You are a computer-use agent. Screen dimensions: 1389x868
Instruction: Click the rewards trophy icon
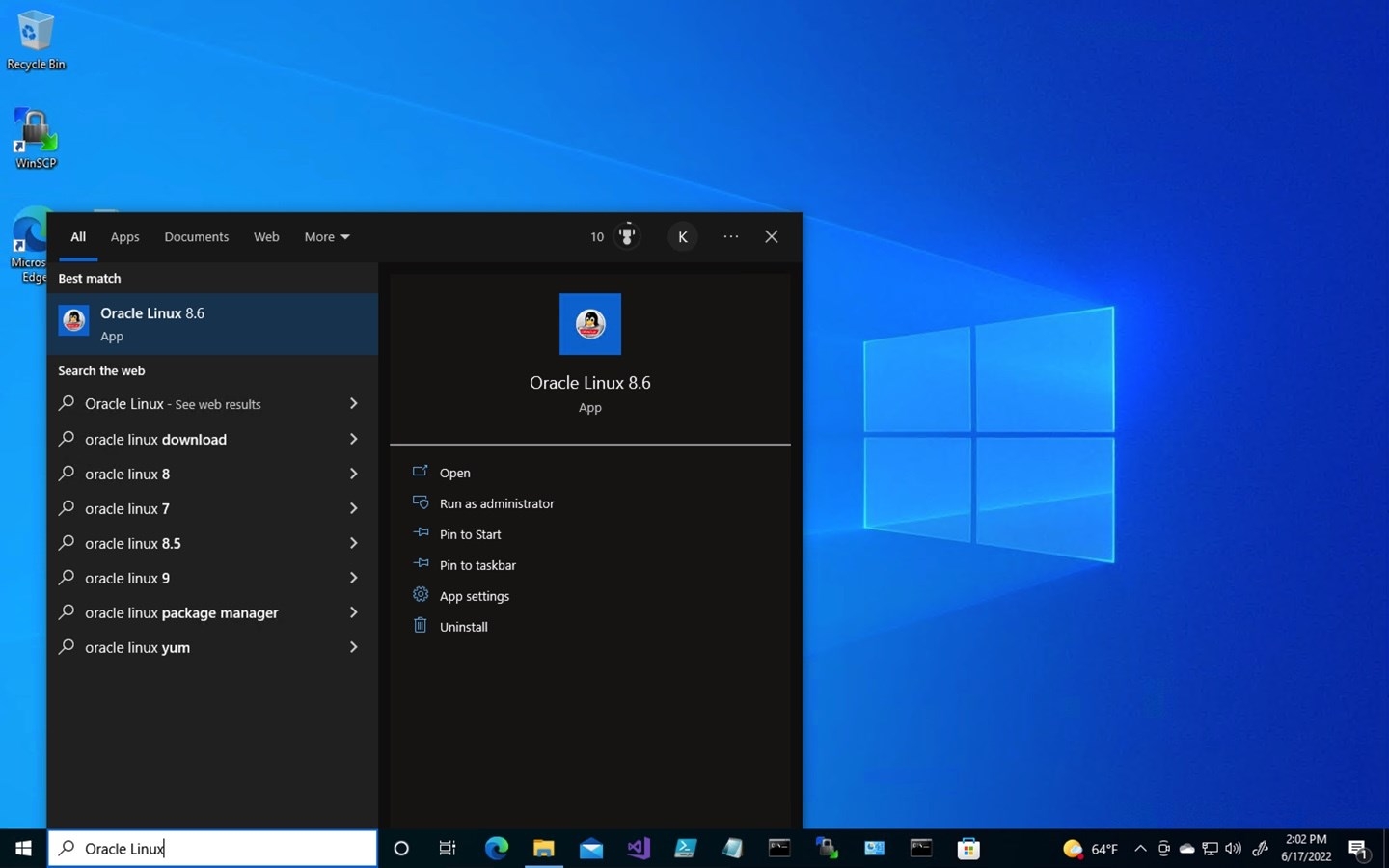pyautogui.click(x=627, y=236)
